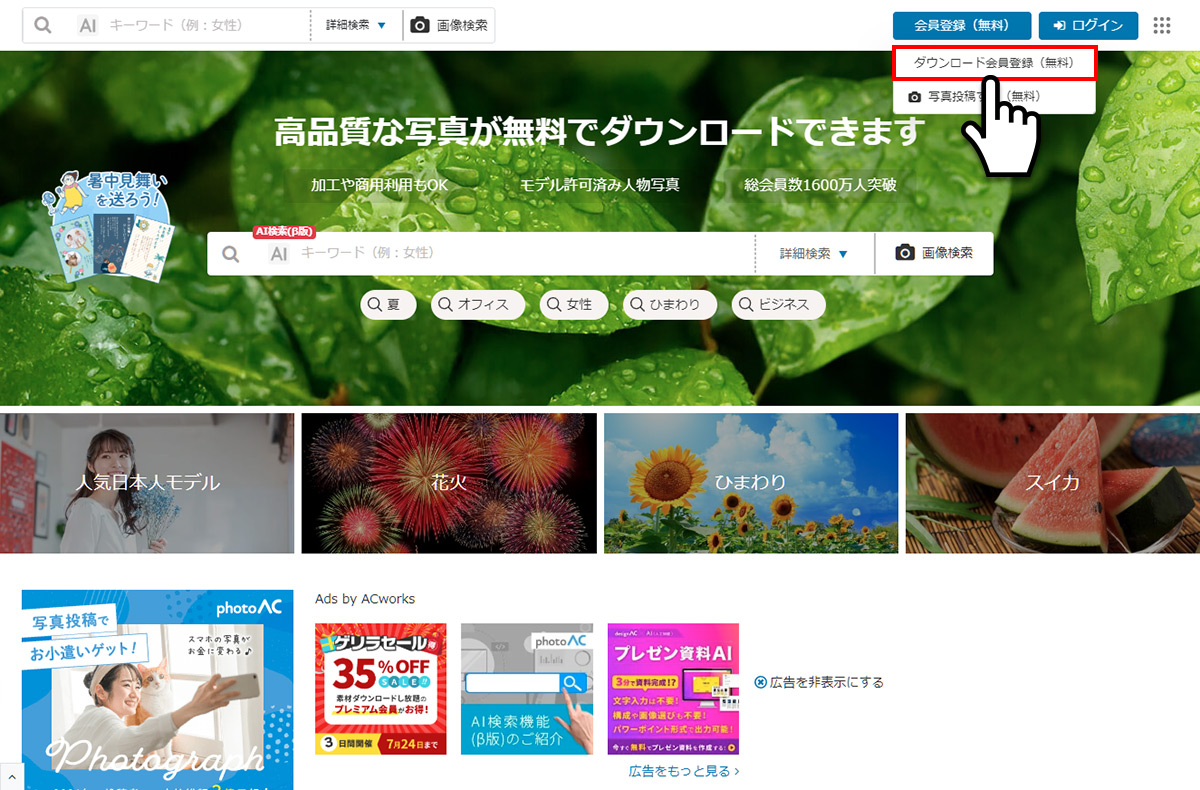Open the ひまわり sunflower category tile

[x=751, y=483]
